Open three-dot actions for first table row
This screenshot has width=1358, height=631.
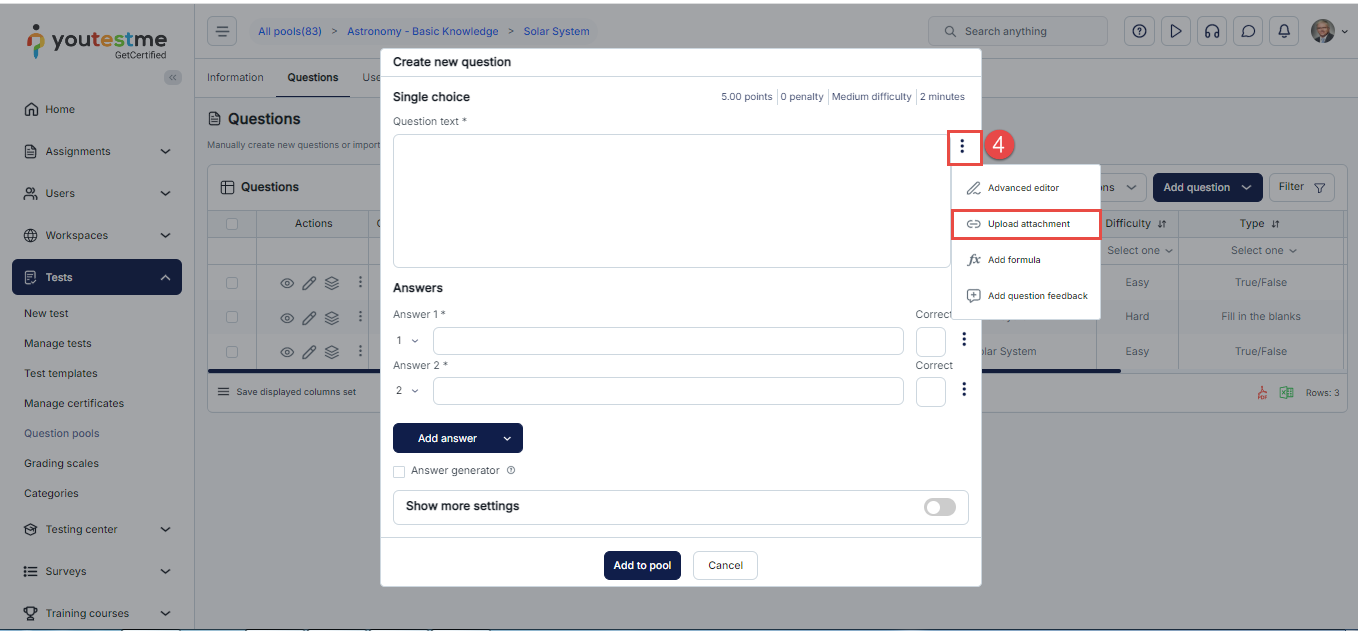click(x=360, y=283)
